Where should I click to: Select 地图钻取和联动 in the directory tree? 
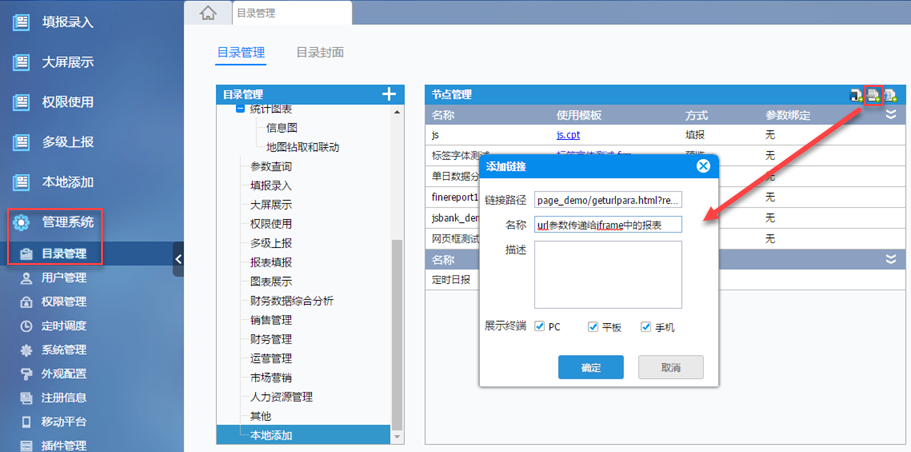[303, 147]
